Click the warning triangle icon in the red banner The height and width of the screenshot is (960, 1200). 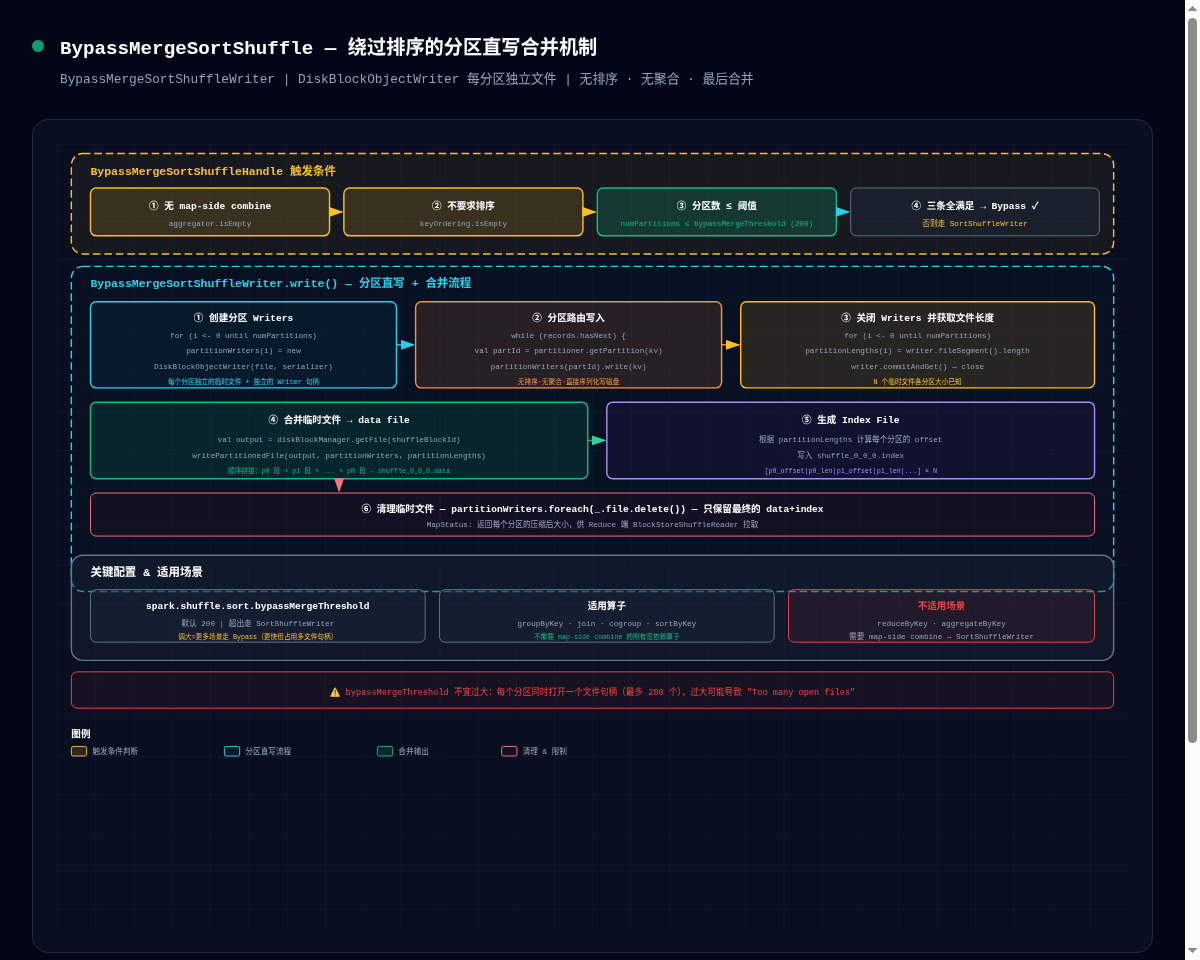tap(335, 692)
